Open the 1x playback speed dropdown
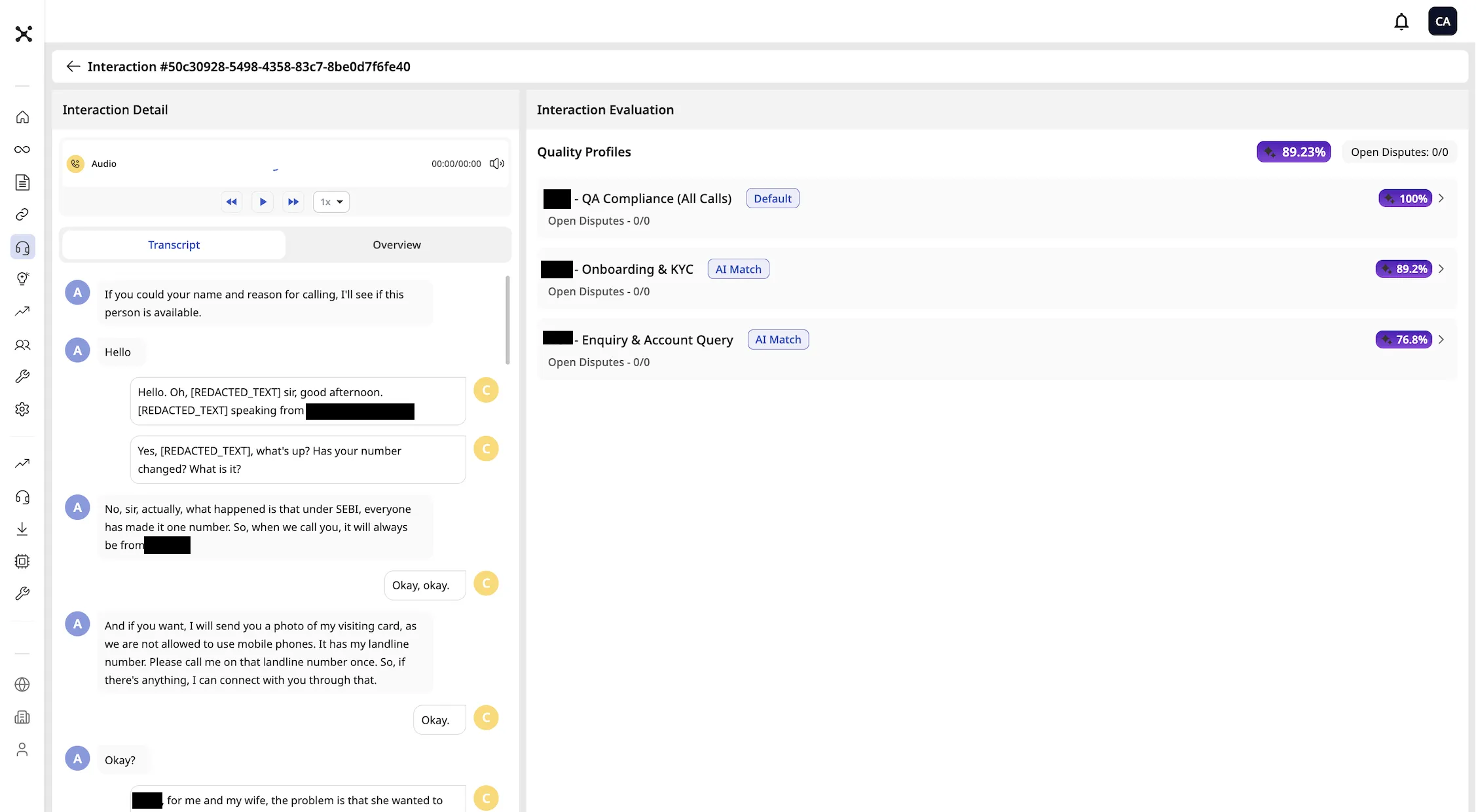Screen dimensions: 1476x812 point(331,202)
